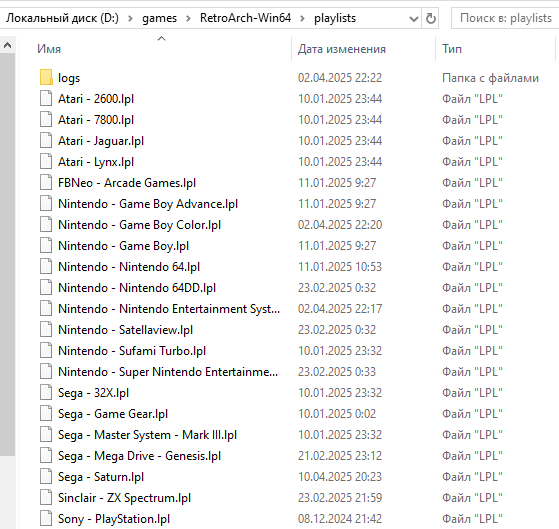Click the logs folder icon
Image resolution: width=559 pixels, height=529 pixels.
(x=46, y=78)
